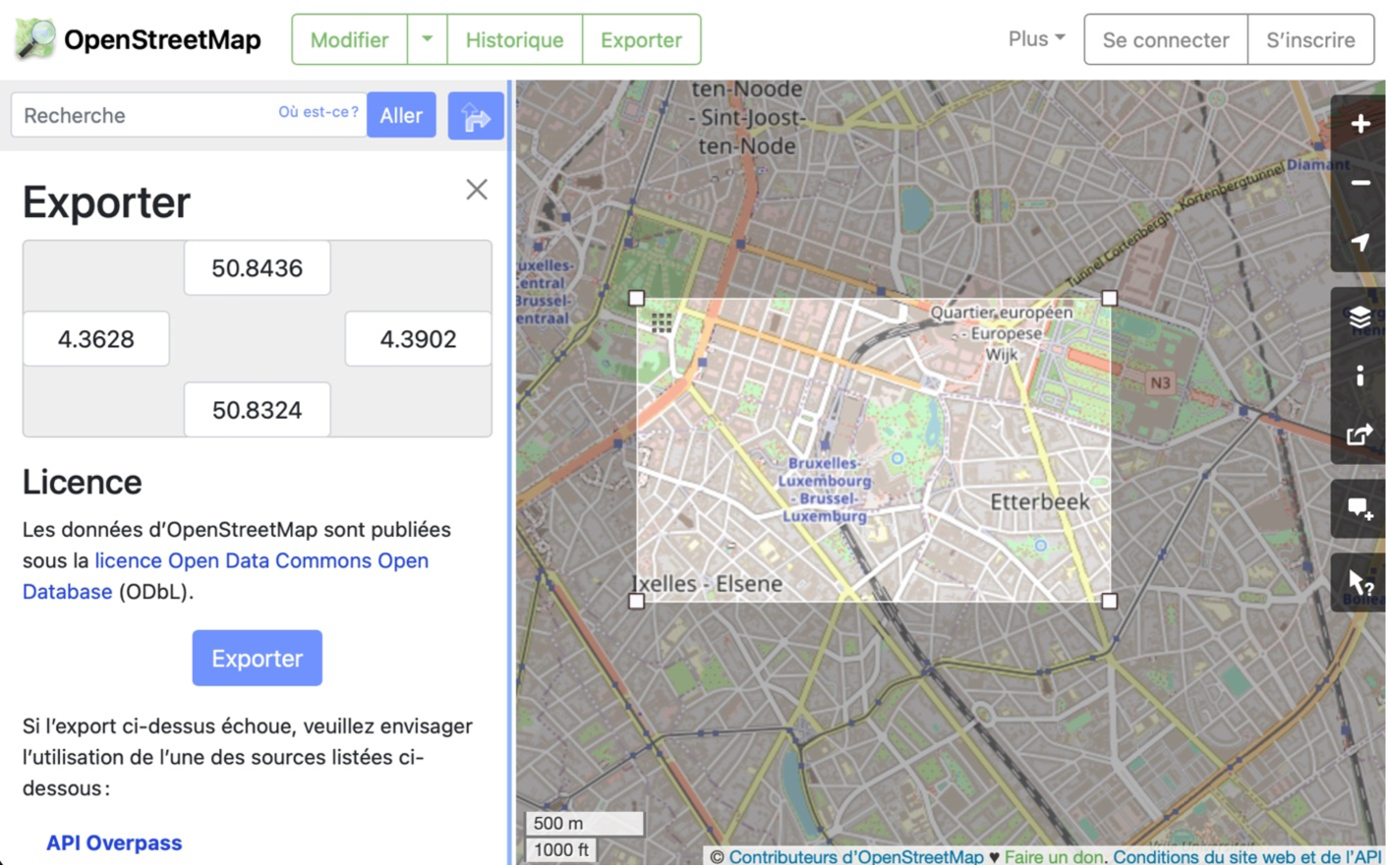Open the Plus dropdown menu
Screen dimensions: 1388x868
click(1035, 39)
